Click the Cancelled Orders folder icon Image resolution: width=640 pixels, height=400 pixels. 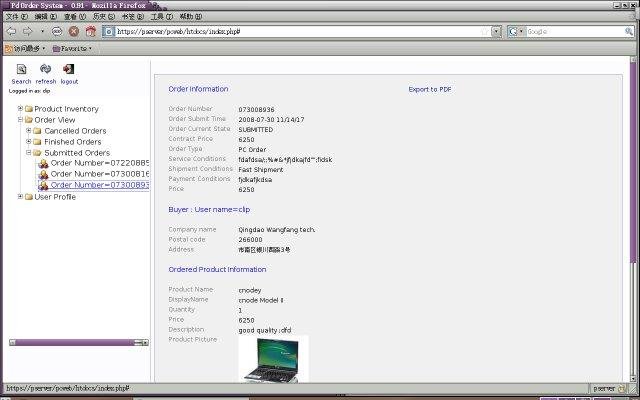pyautogui.click(x=38, y=131)
